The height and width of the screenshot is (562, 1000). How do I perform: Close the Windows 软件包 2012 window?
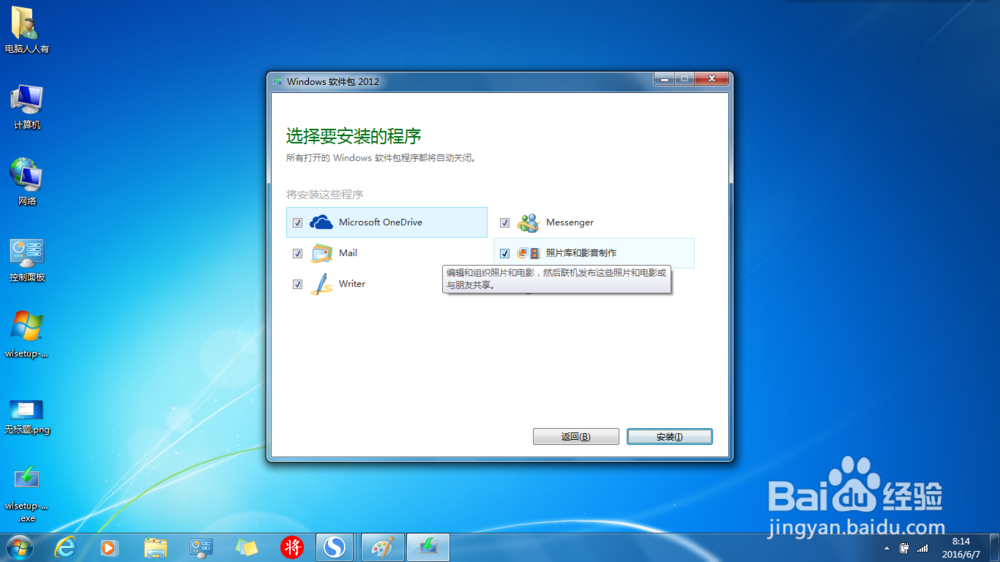[x=712, y=78]
